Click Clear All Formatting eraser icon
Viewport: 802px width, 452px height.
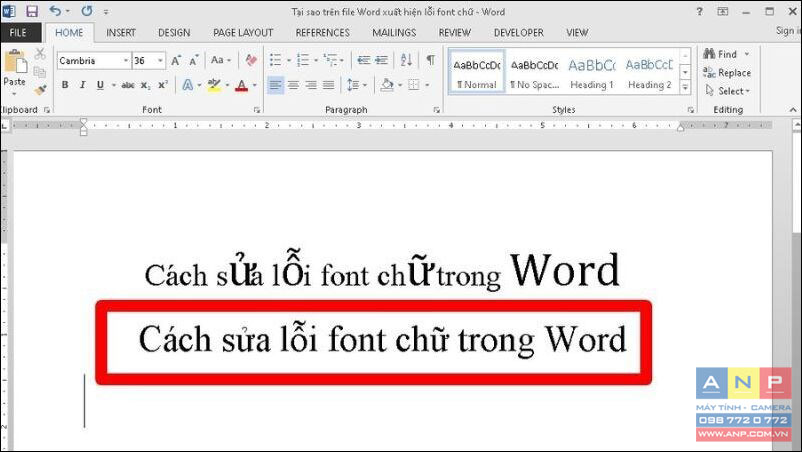click(x=251, y=60)
